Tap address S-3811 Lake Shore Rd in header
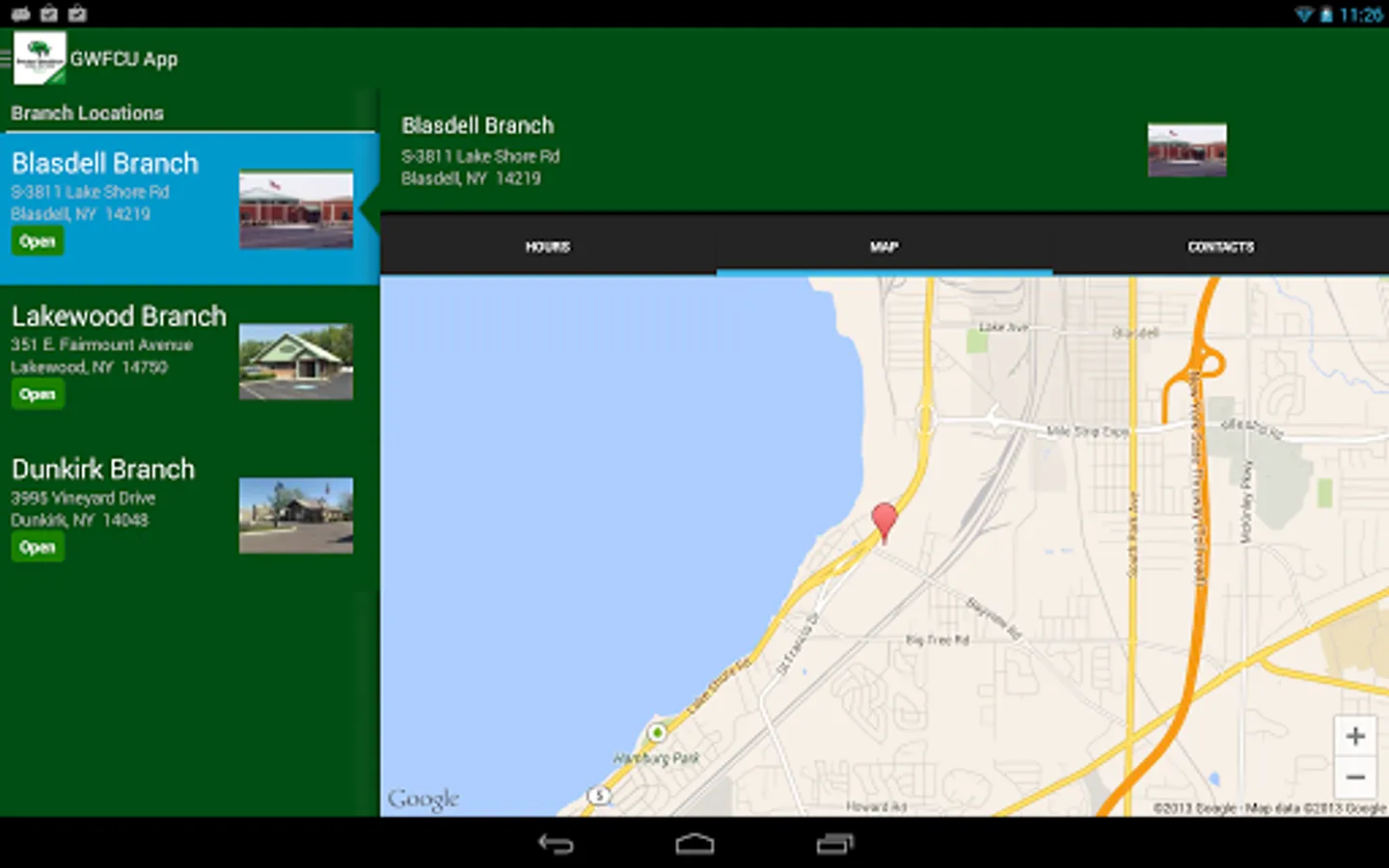 point(480,156)
